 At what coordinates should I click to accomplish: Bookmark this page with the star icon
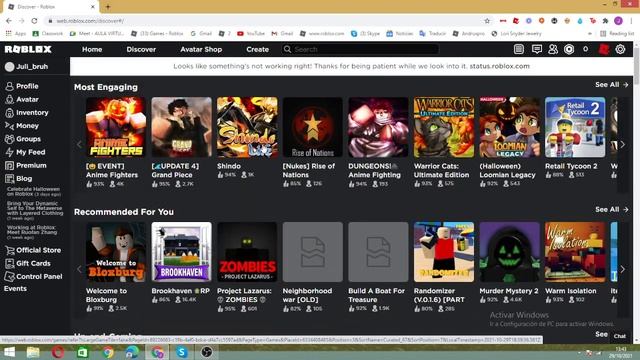pyautogui.click(x=487, y=21)
